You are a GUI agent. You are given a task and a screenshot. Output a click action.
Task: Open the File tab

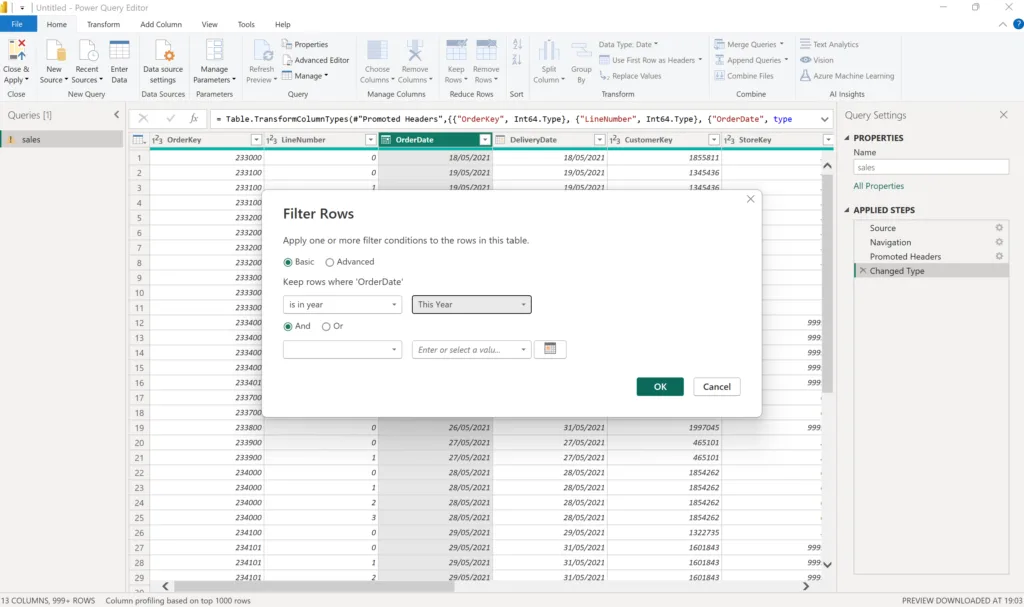coord(17,24)
